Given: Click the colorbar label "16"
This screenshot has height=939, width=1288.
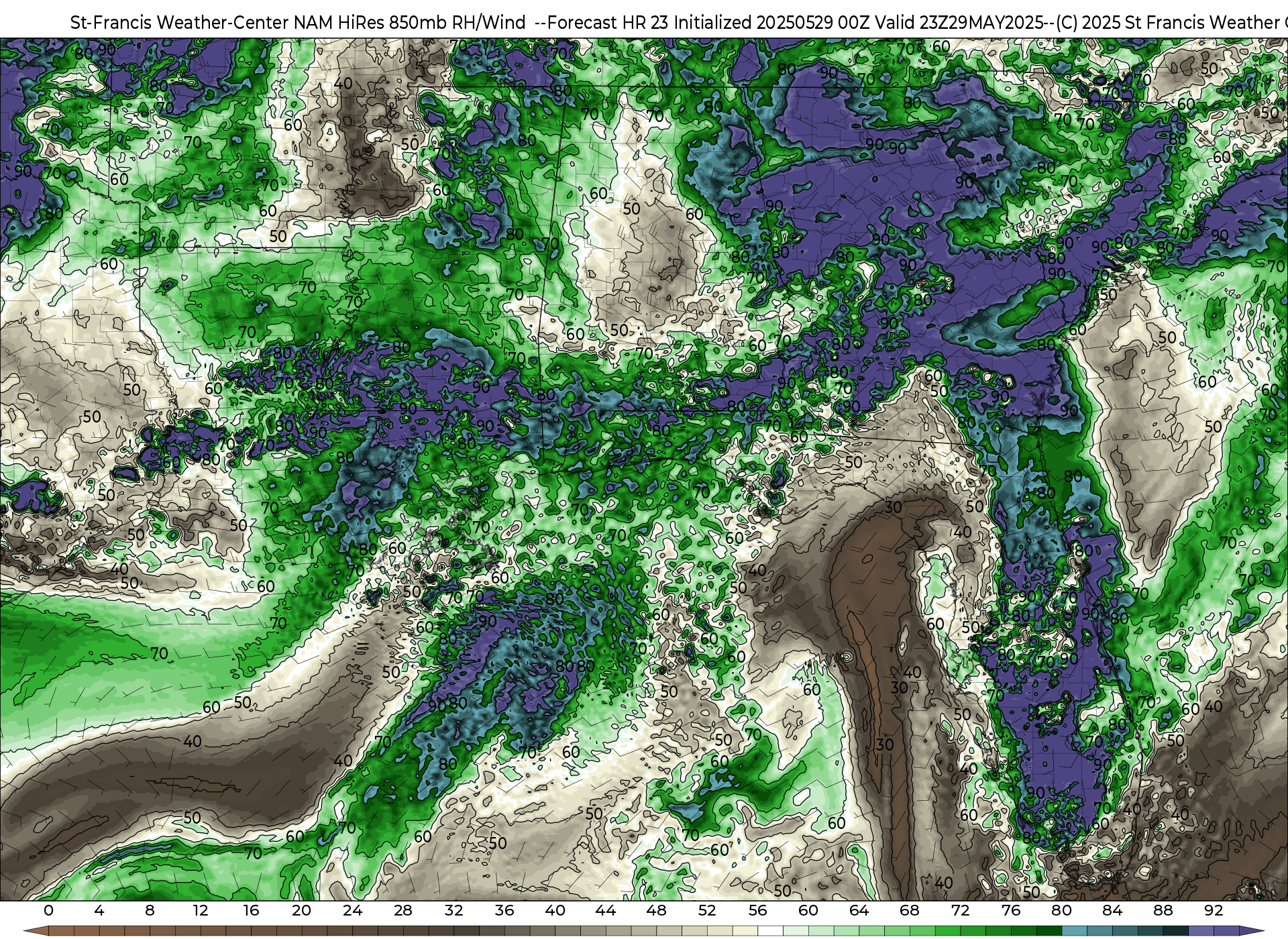Looking at the screenshot, I should [x=251, y=910].
